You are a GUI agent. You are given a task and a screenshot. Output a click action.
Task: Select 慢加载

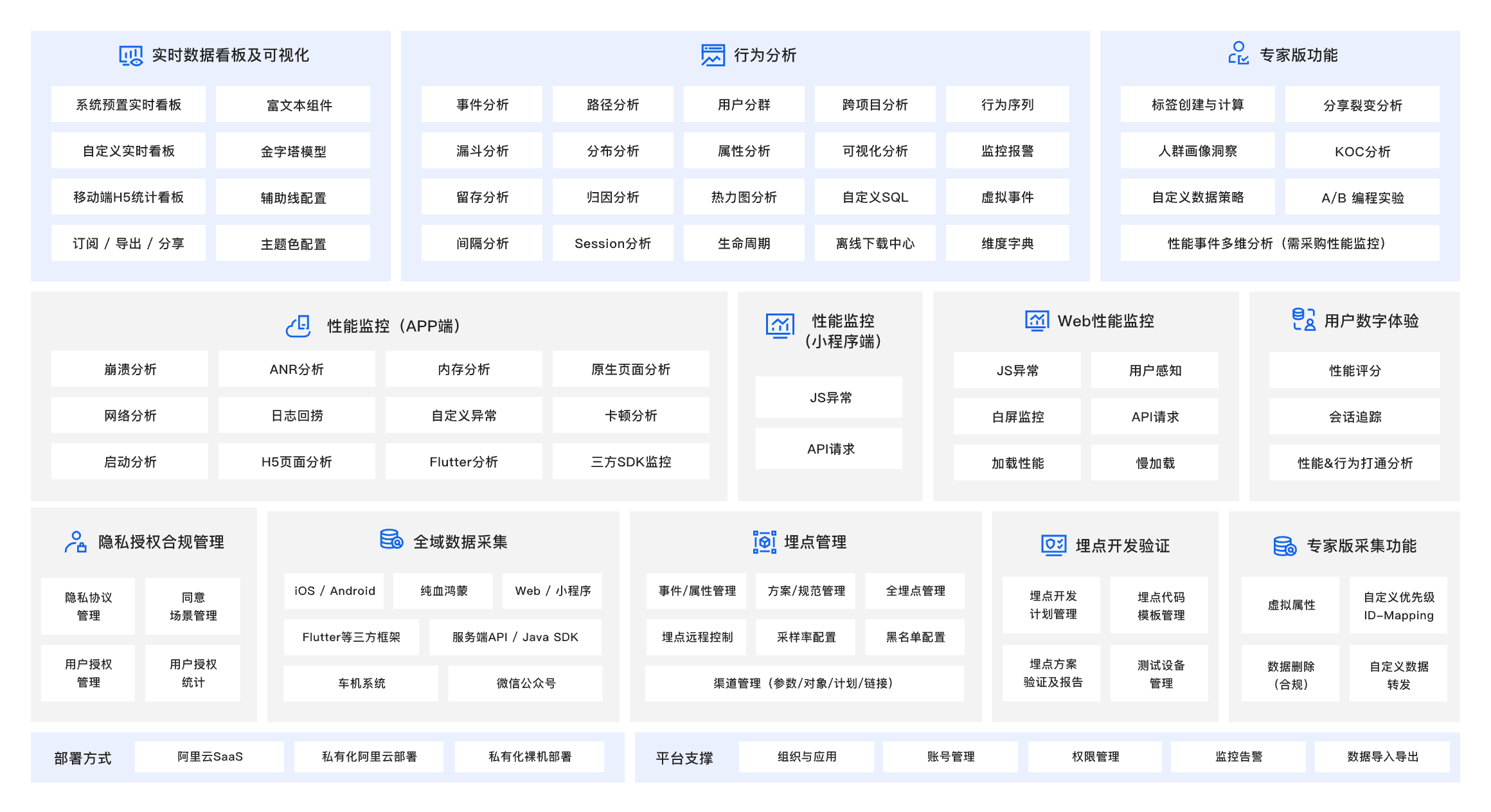[1155, 463]
